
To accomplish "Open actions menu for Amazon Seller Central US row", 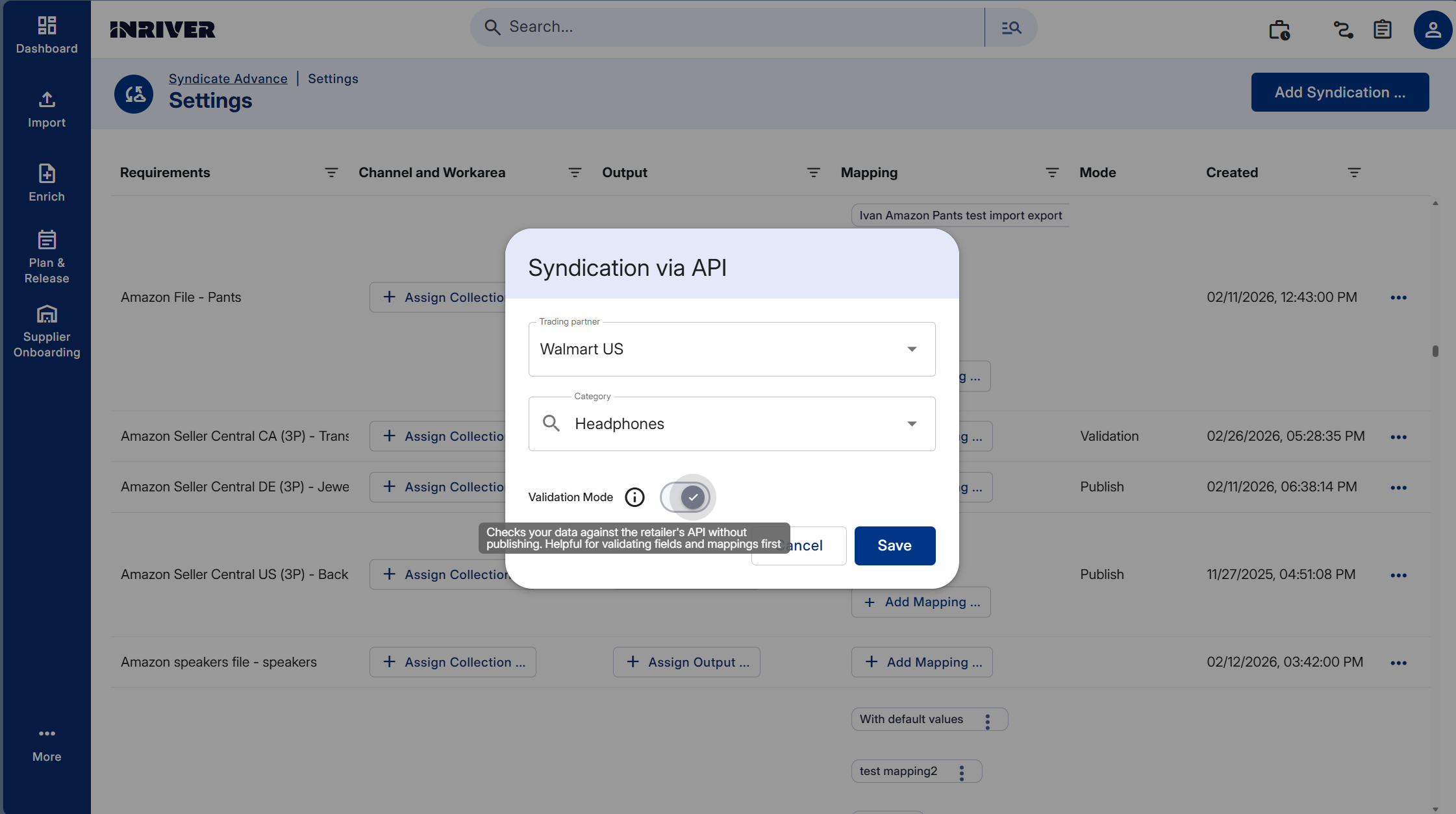I will click(1398, 575).
